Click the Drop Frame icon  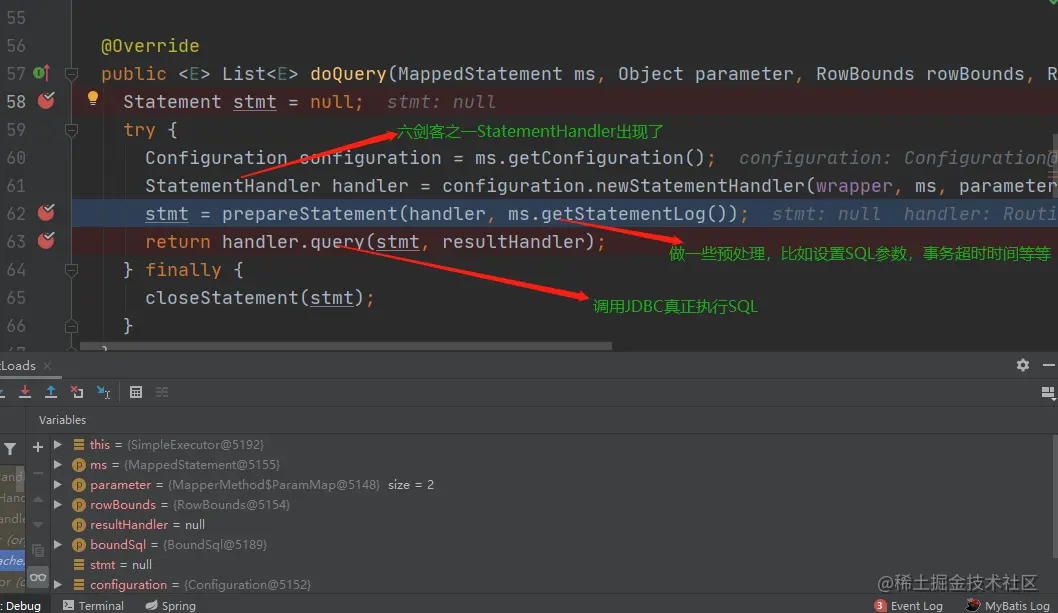click(x=77, y=392)
